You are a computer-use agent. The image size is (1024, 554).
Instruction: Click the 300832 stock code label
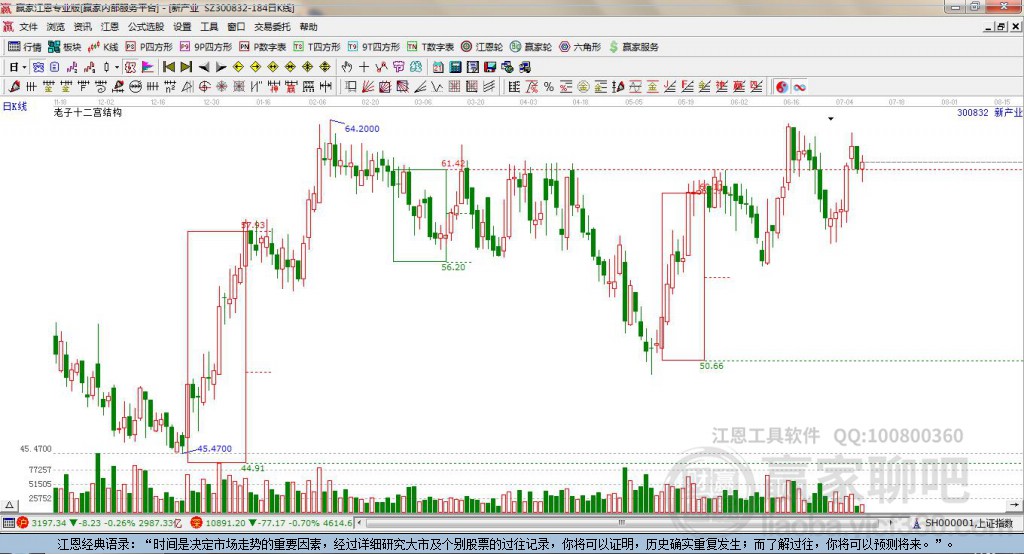coord(972,112)
